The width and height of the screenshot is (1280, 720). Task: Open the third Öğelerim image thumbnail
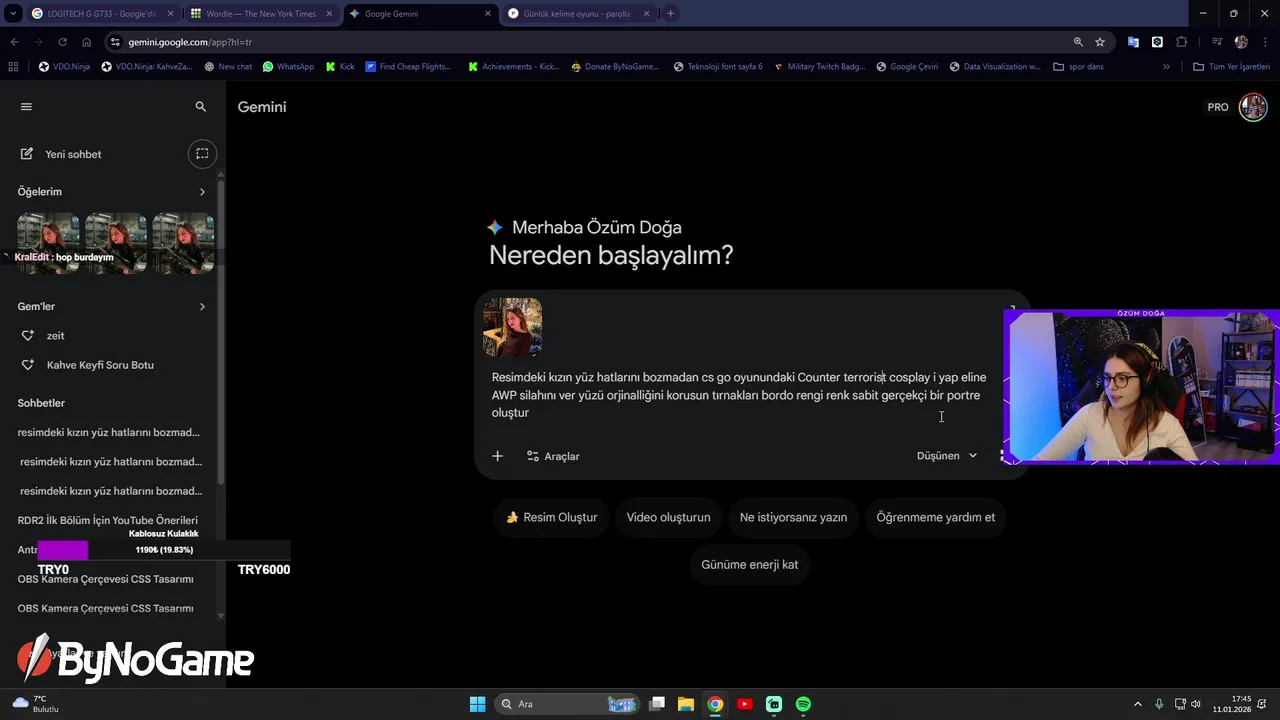(x=183, y=242)
